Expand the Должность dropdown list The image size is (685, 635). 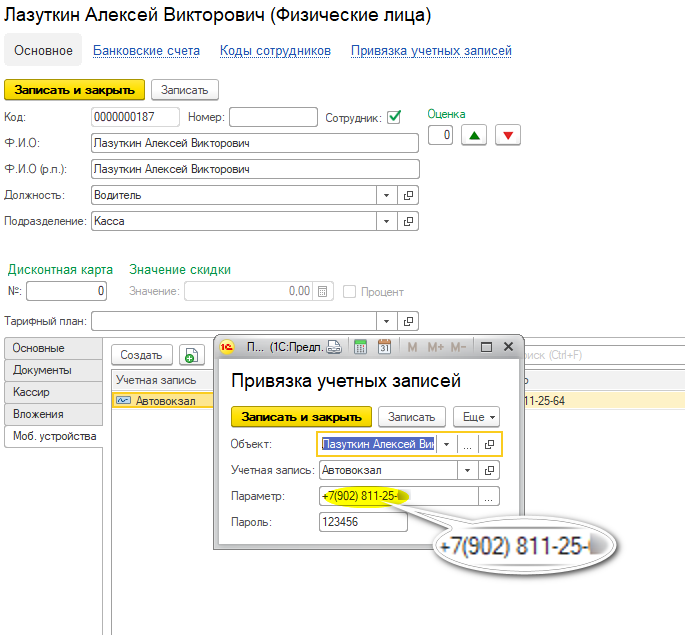(x=387, y=195)
